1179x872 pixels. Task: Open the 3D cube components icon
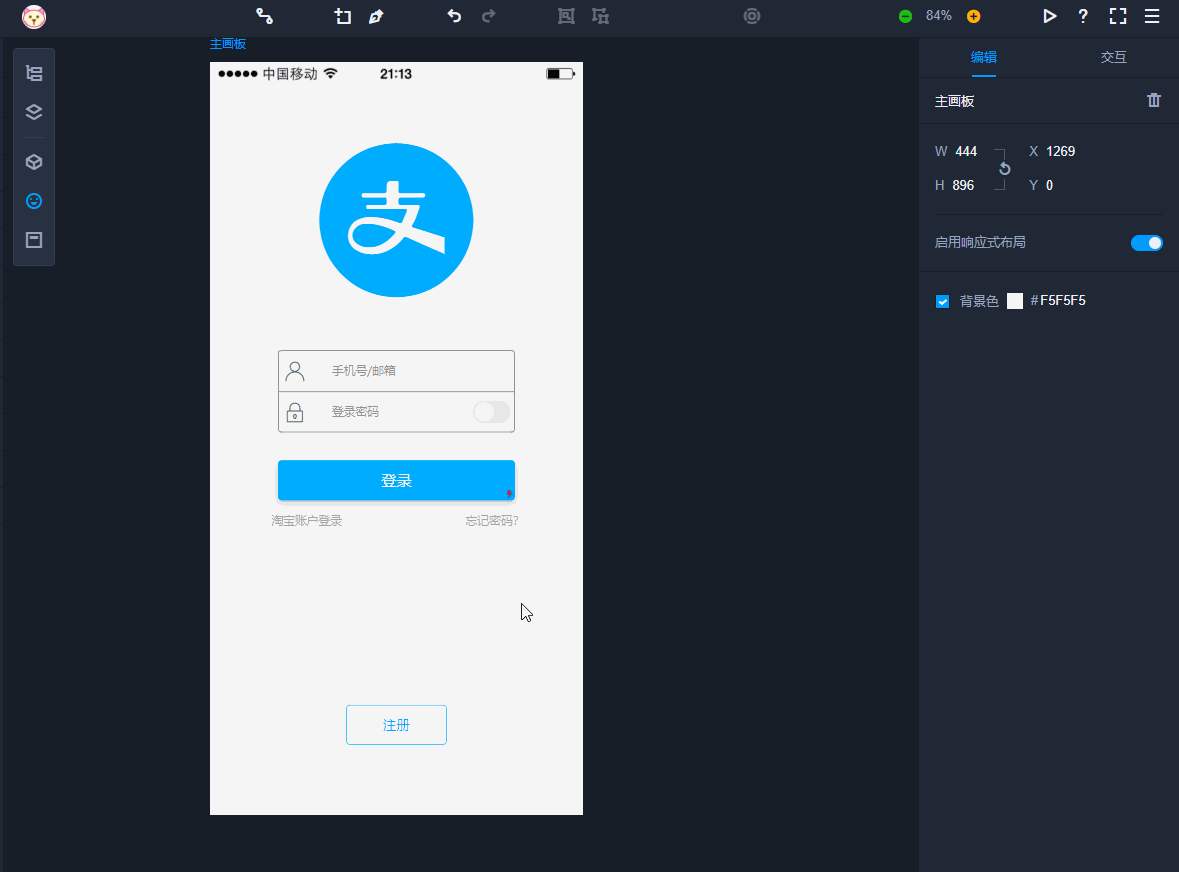[34, 162]
